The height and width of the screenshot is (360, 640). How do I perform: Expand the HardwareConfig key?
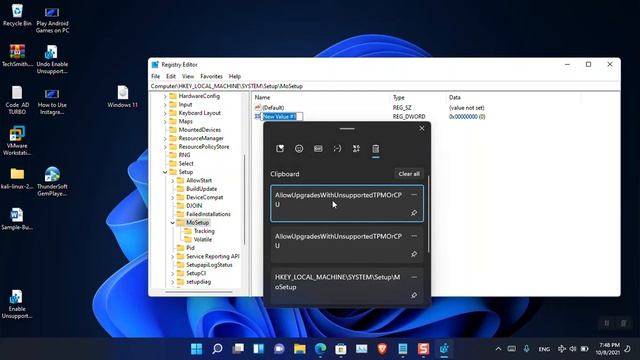pos(165,96)
